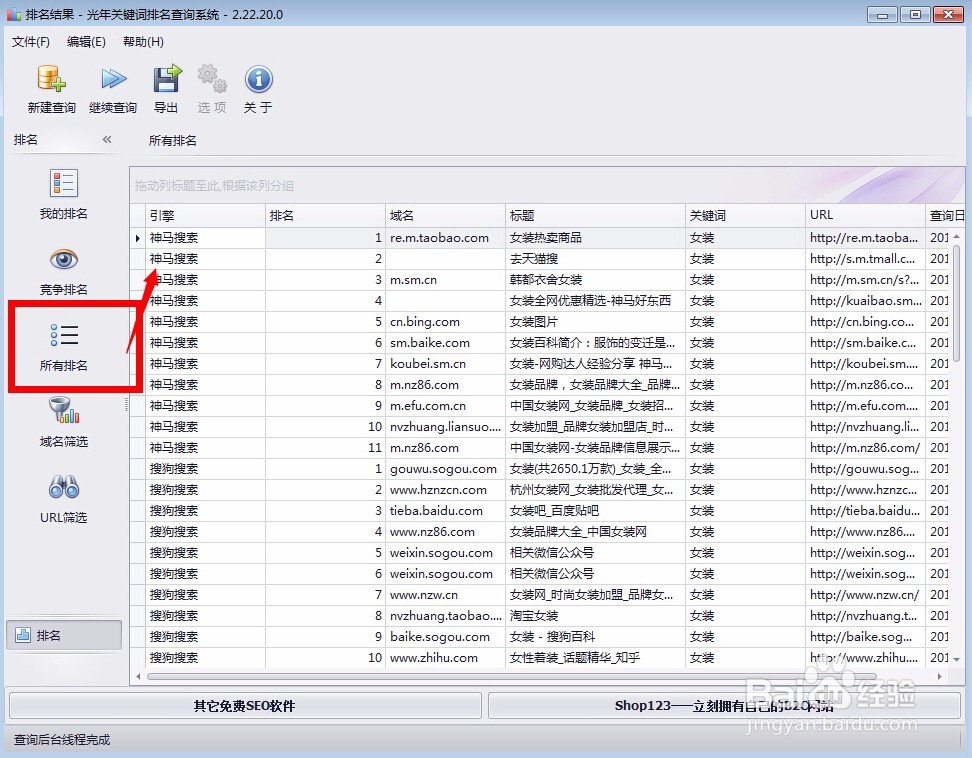Select the m.efu.com.cn domain cell
The width and height of the screenshot is (972, 758).
(445, 406)
